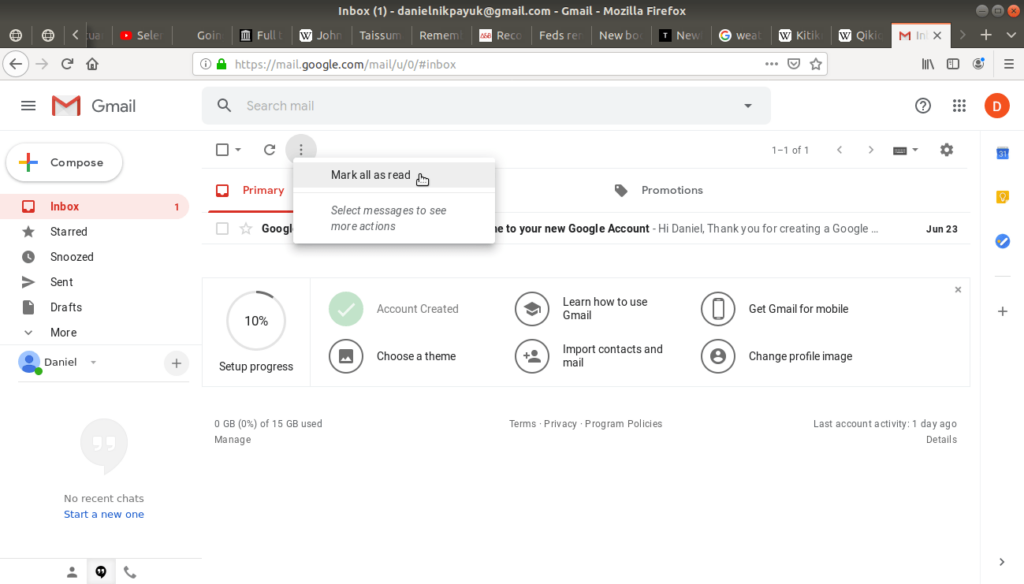The width and height of the screenshot is (1024, 584).
Task: Open Daniel's chat status dropdown
Action: point(93,362)
